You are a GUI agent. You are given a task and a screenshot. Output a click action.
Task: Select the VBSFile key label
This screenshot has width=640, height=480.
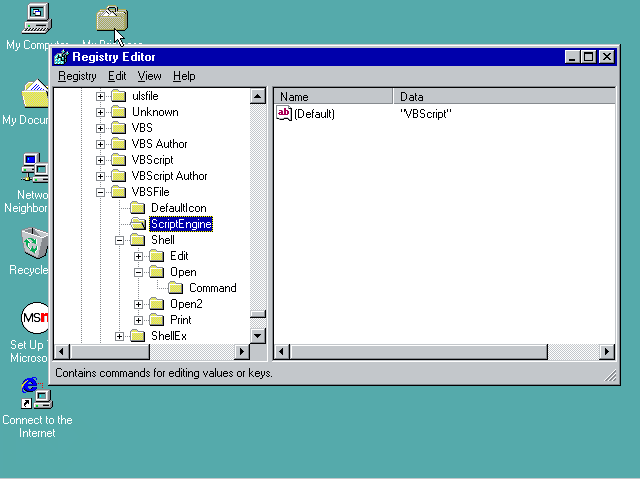pyautogui.click(x=150, y=192)
